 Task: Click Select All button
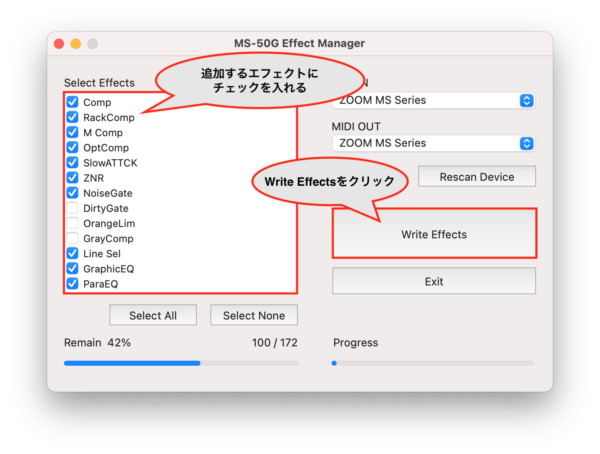pos(153,315)
